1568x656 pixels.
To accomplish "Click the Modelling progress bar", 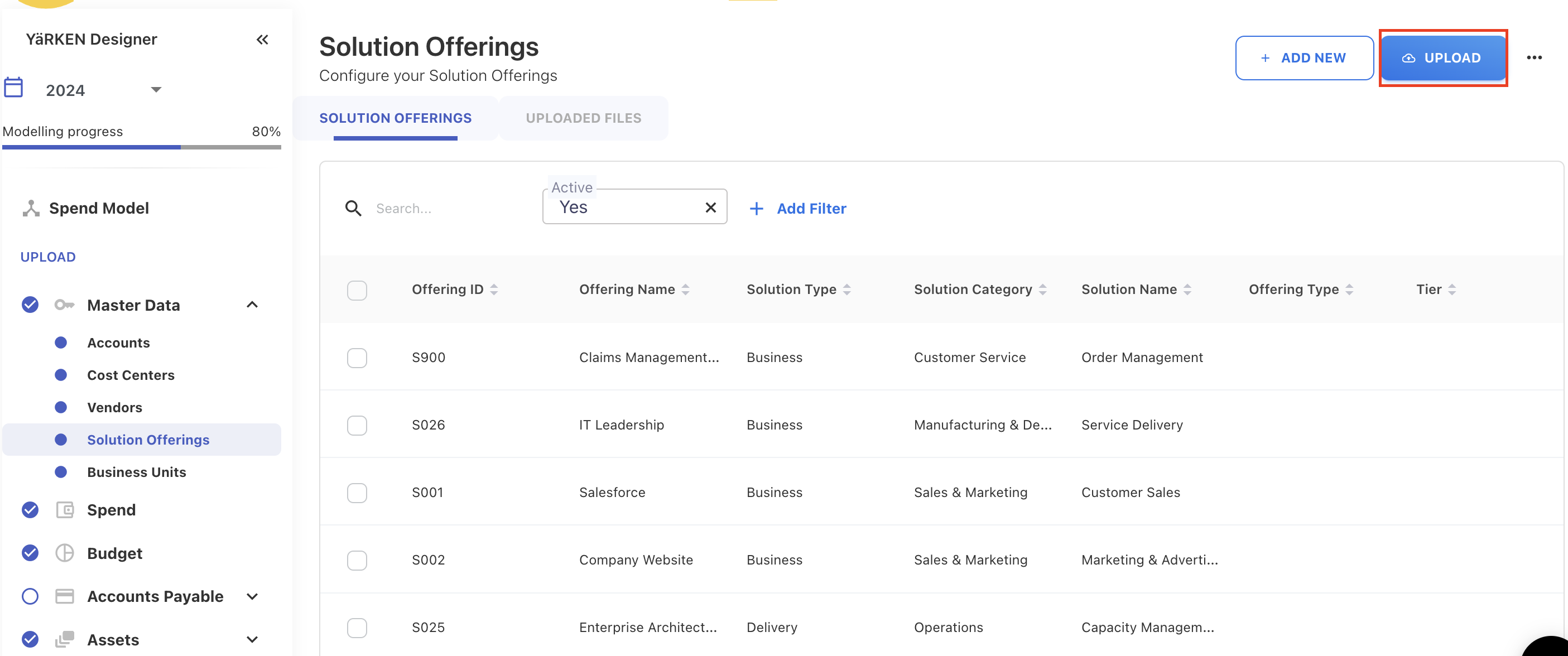I will 141,147.
